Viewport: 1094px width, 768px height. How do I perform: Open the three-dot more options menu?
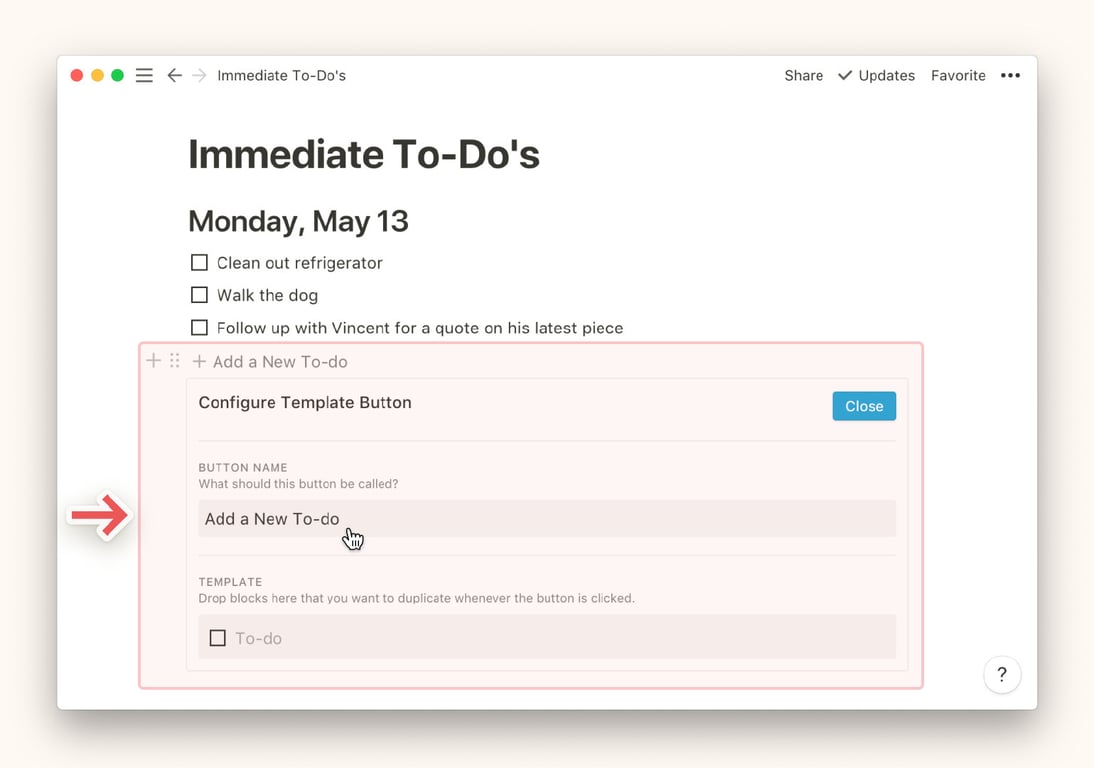coord(1010,76)
